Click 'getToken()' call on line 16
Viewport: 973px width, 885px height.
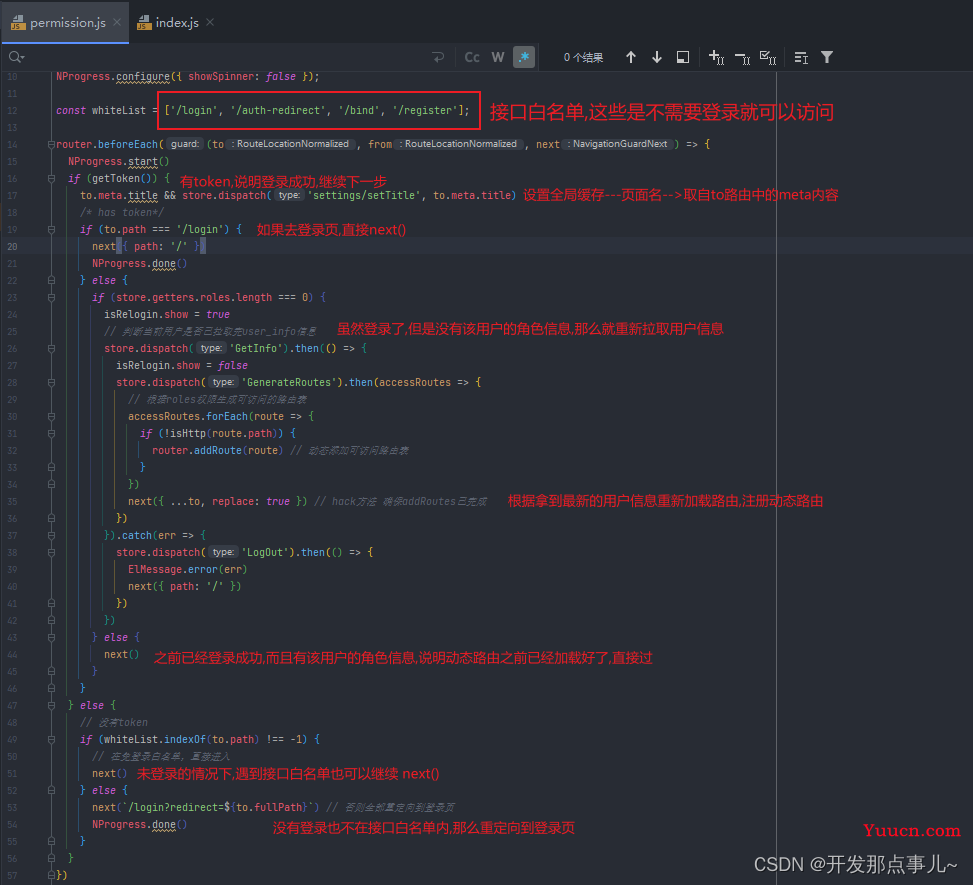[x=125, y=179]
